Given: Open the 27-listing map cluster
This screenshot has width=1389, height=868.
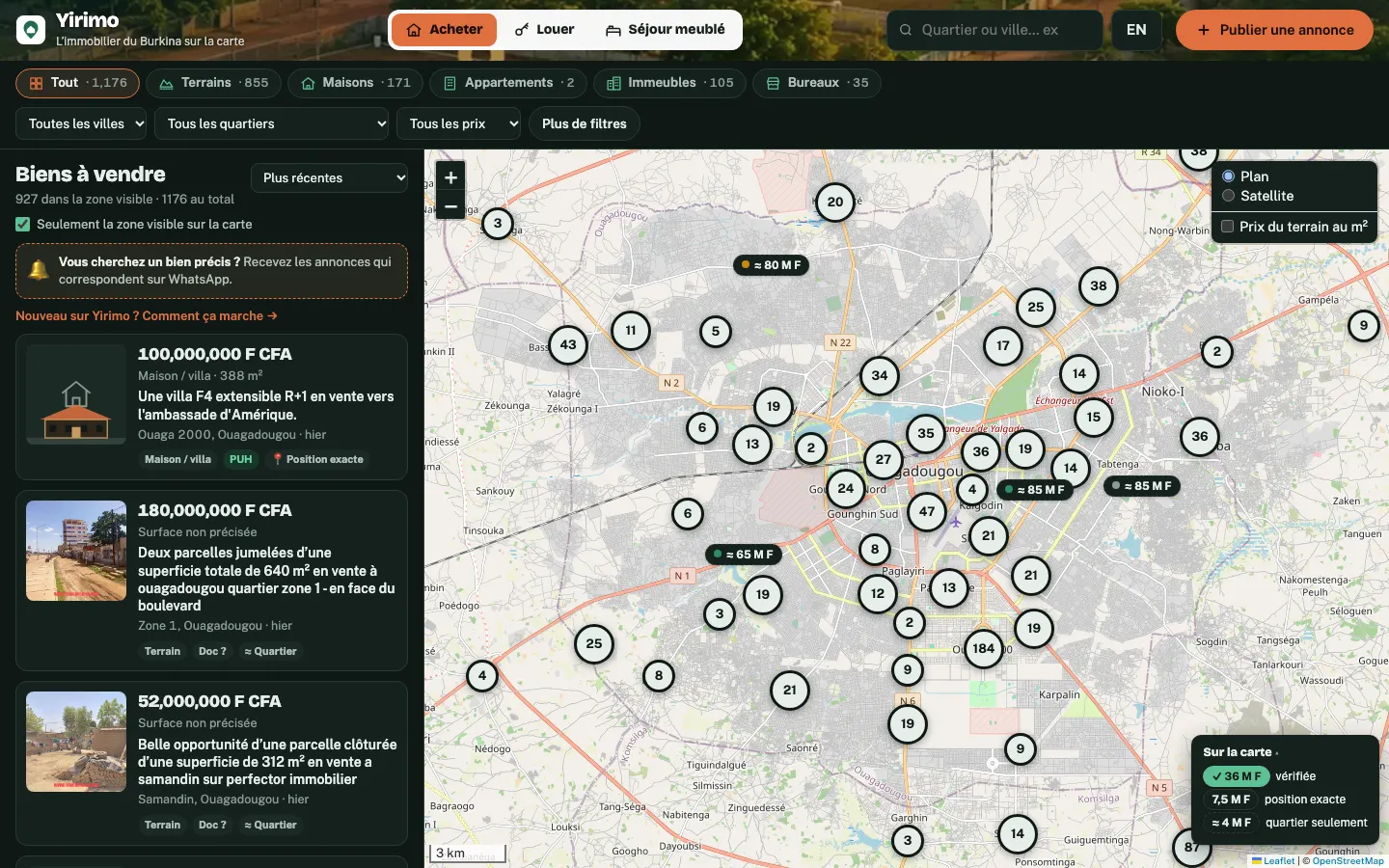Looking at the screenshot, I should point(884,459).
